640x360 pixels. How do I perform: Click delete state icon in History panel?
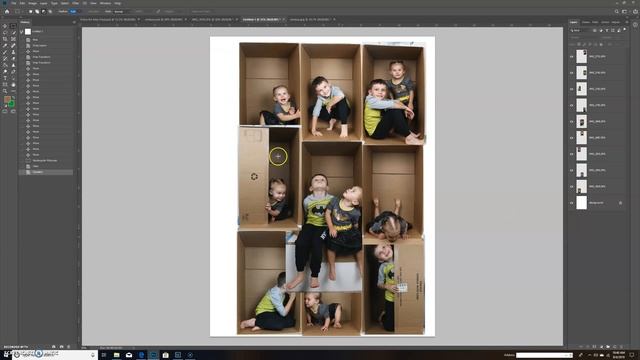[x=68, y=347]
